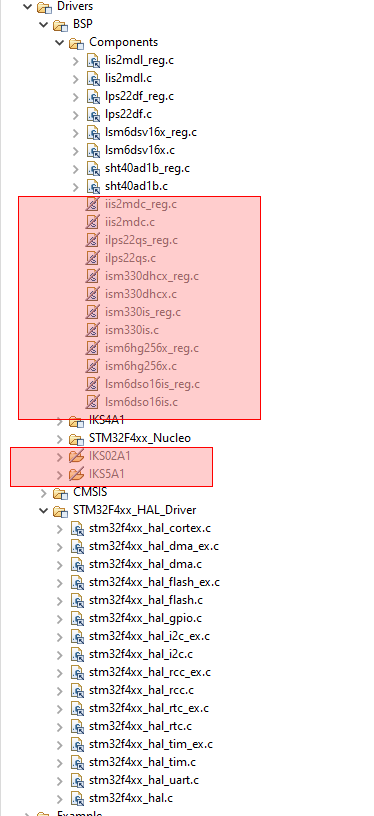Image resolution: width=374 pixels, height=816 pixels.
Task: Click the STM32F4xx_Nucleo folder icon
Action: (x=76, y=439)
